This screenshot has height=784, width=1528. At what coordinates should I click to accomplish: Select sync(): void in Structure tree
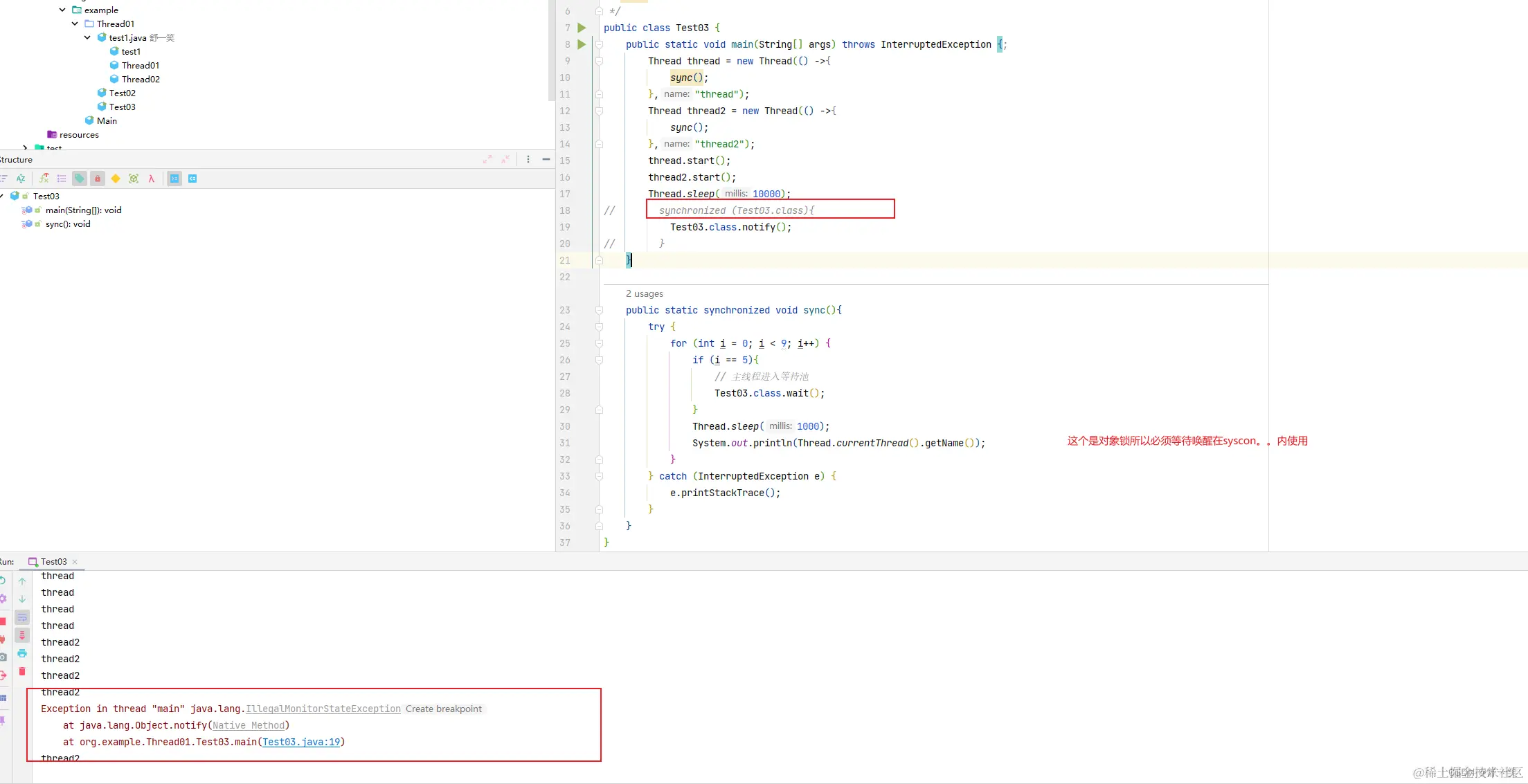(67, 224)
